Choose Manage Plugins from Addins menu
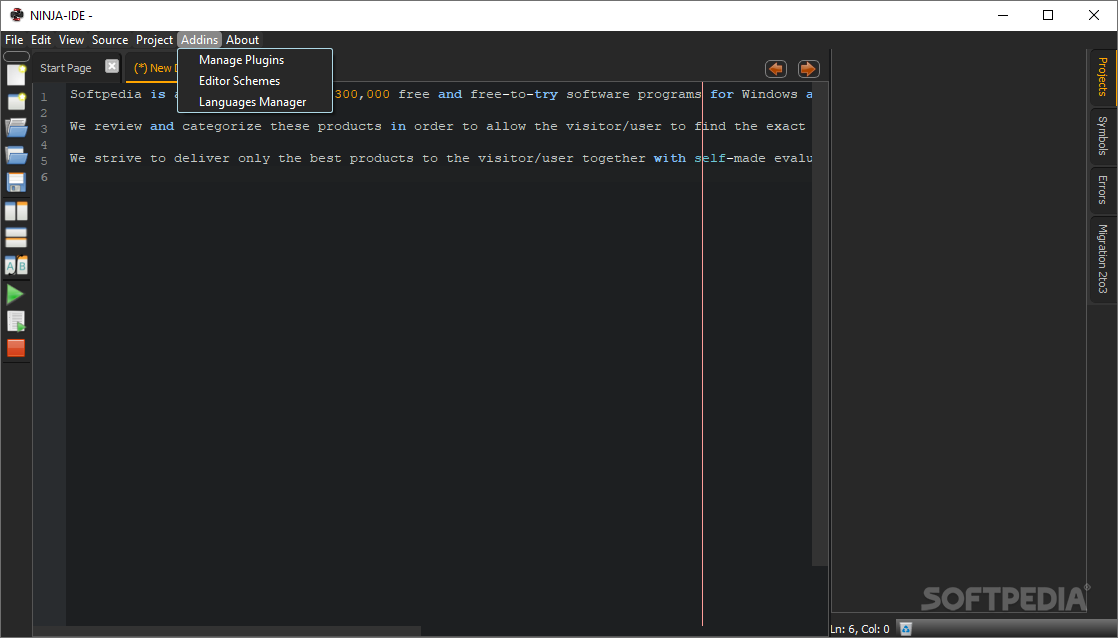Image resolution: width=1118 pixels, height=638 pixels. [x=255, y=60]
